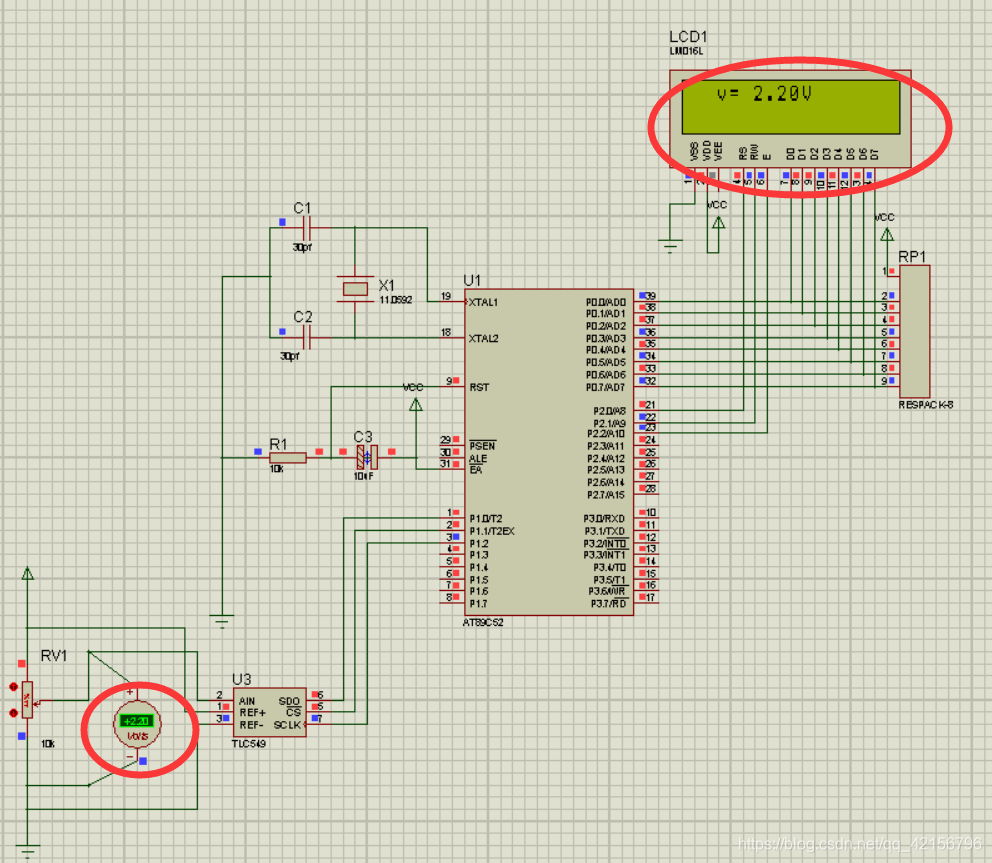Click the 'U3' reference label

(x=241, y=680)
